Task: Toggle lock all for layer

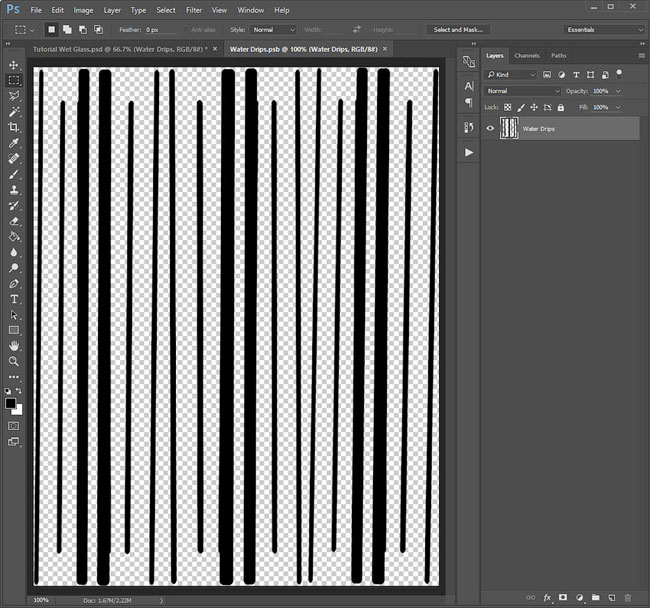Action: (x=561, y=107)
